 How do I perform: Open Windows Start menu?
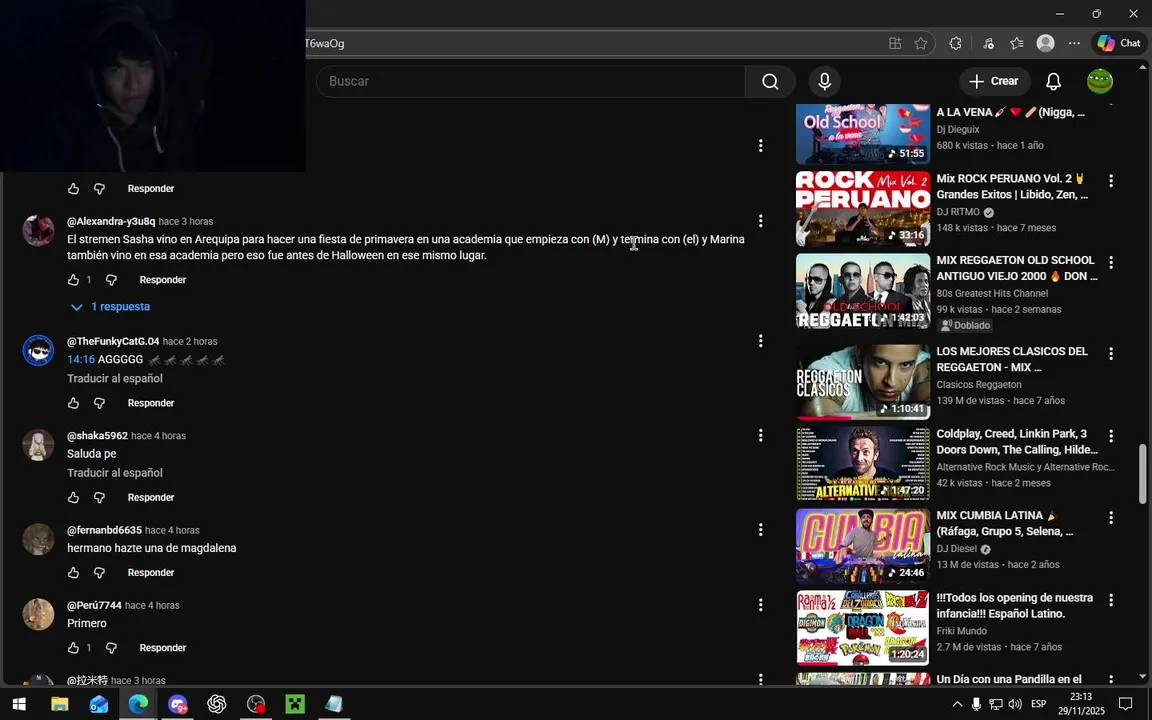click(x=19, y=705)
